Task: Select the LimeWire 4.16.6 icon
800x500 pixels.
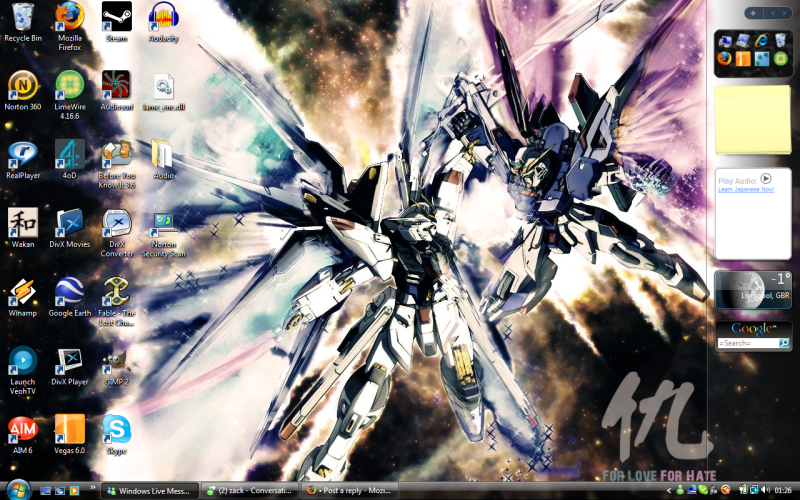Action: click(x=69, y=95)
